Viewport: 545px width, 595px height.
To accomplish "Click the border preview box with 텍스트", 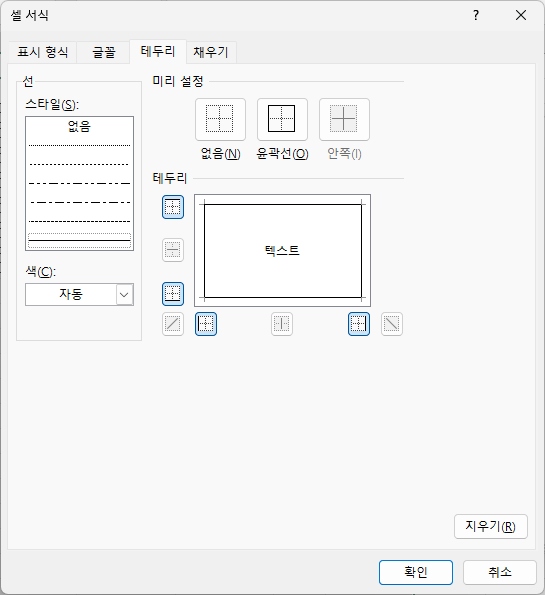I will pyautogui.click(x=282, y=250).
